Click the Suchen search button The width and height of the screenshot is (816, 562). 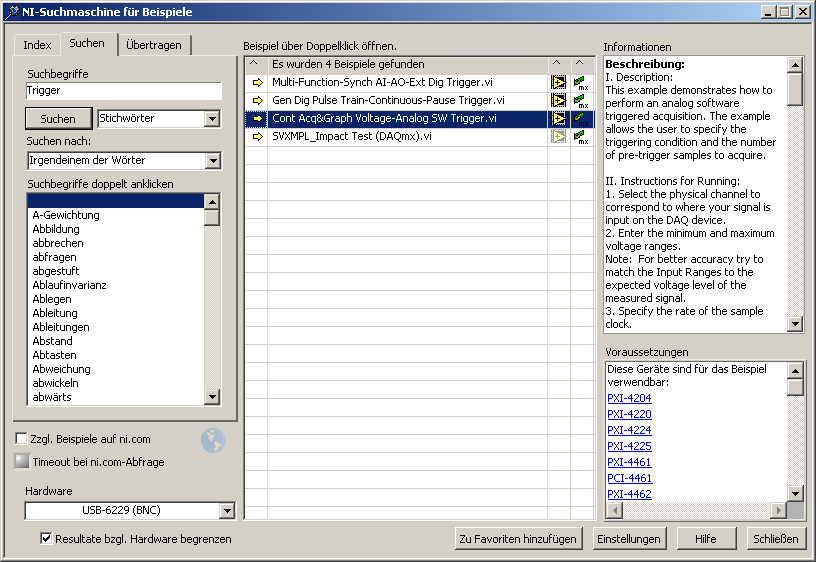[x=58, y=119]
